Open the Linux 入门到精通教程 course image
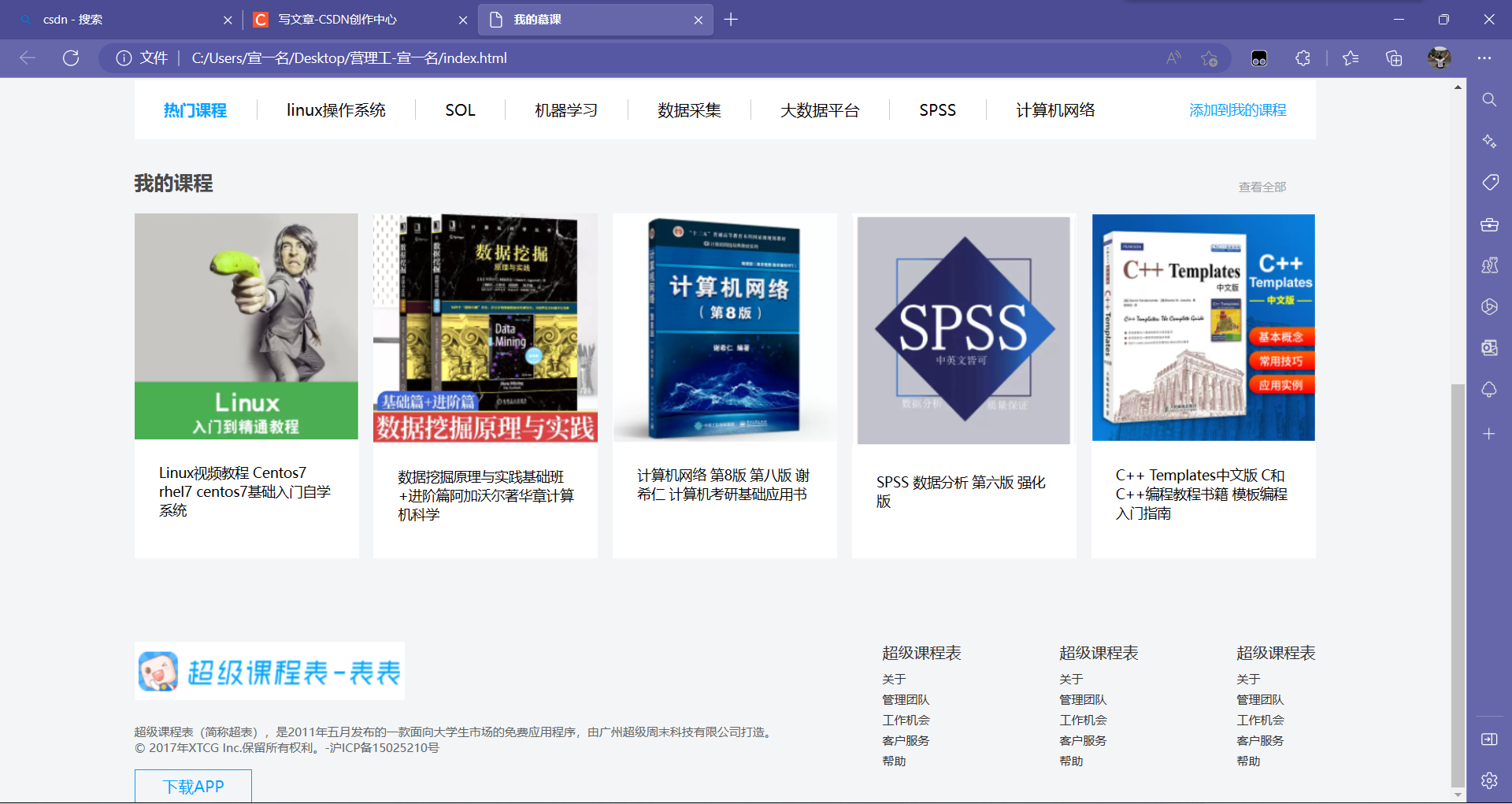Screen dimensions: 1512x804 coord(246,326)
